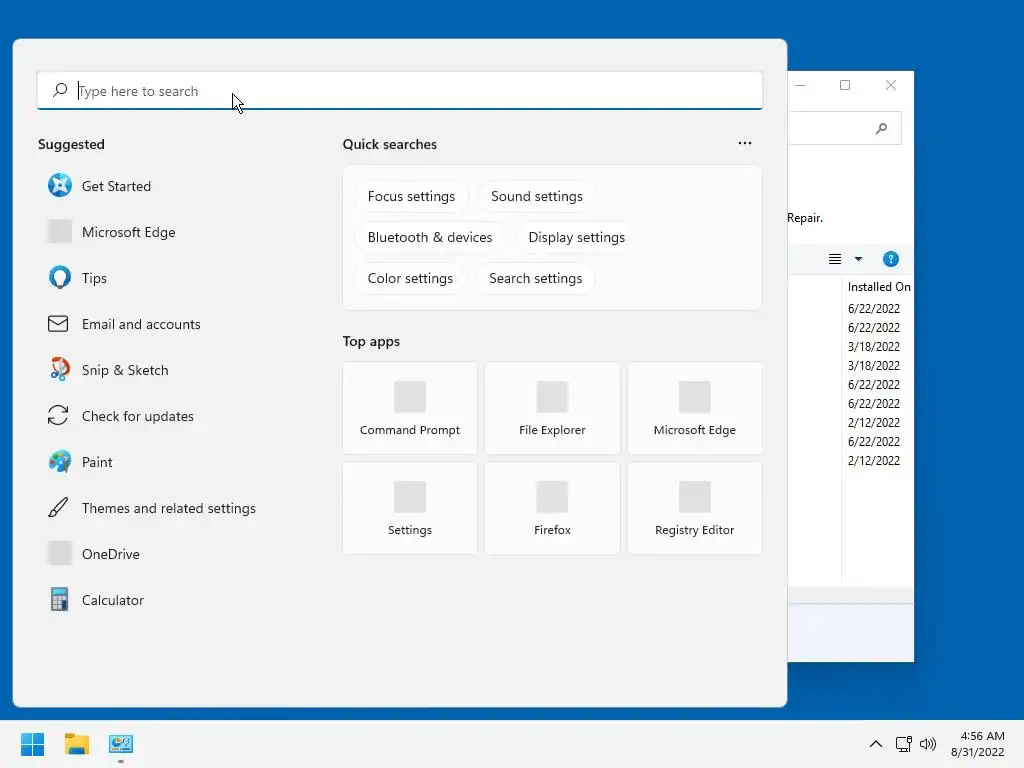This screenshot has height=768, width=1024.
Task: Open Microsoft Edge top app tile
Action: (x=695, y=408)
